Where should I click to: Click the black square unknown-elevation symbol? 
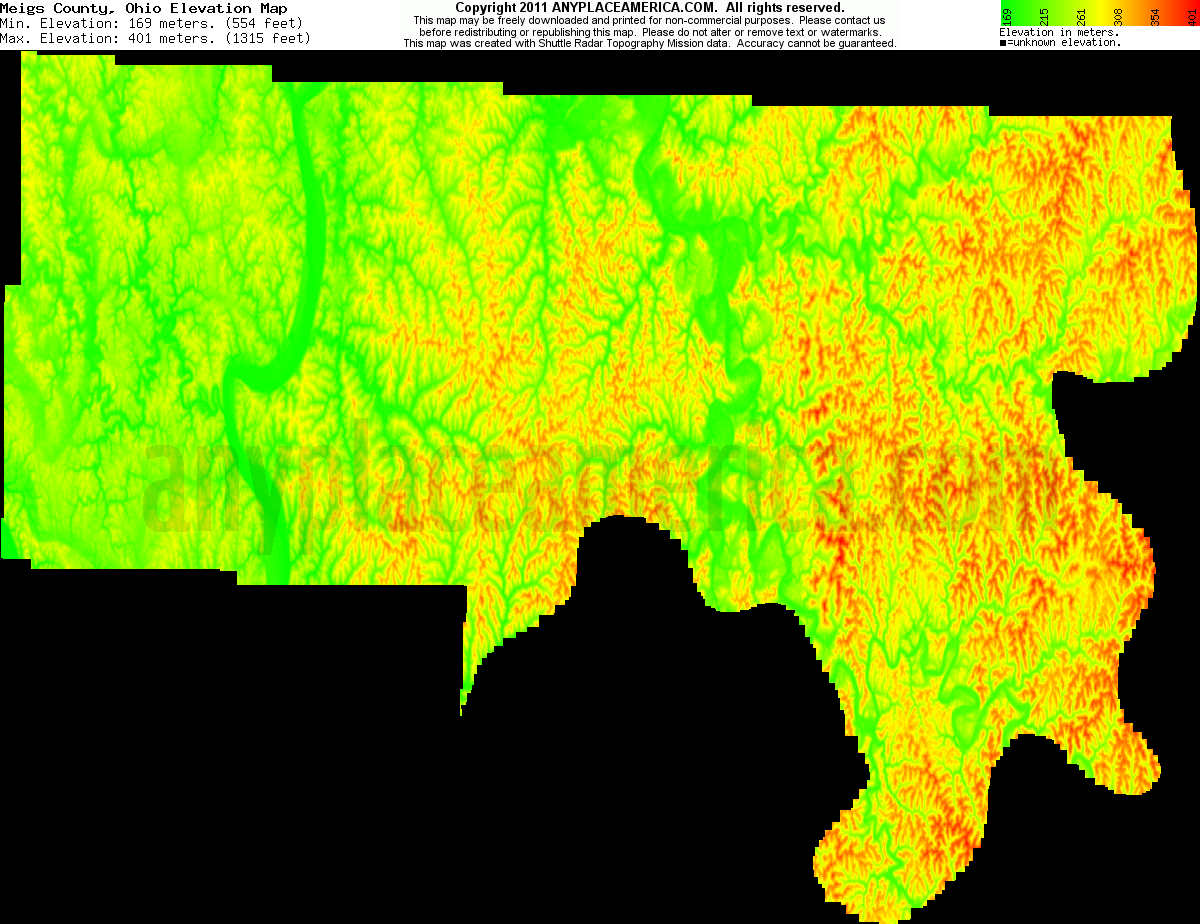(1003, 42)
